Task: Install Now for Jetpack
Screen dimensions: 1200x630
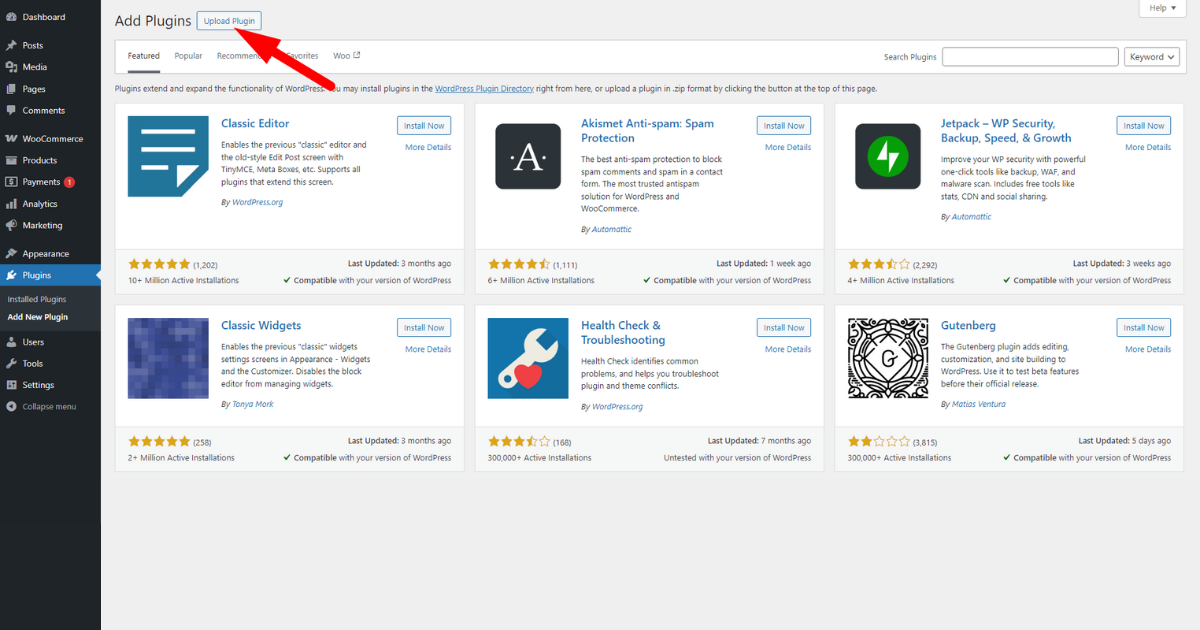Action: coord(1144,126)
